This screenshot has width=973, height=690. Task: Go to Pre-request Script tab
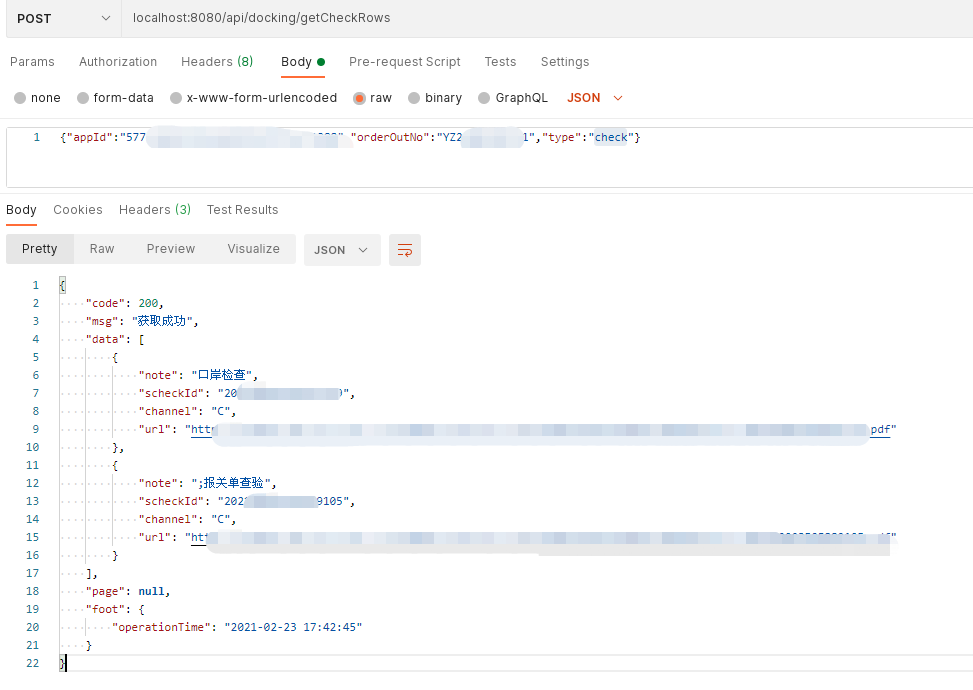tap(404, 62)
